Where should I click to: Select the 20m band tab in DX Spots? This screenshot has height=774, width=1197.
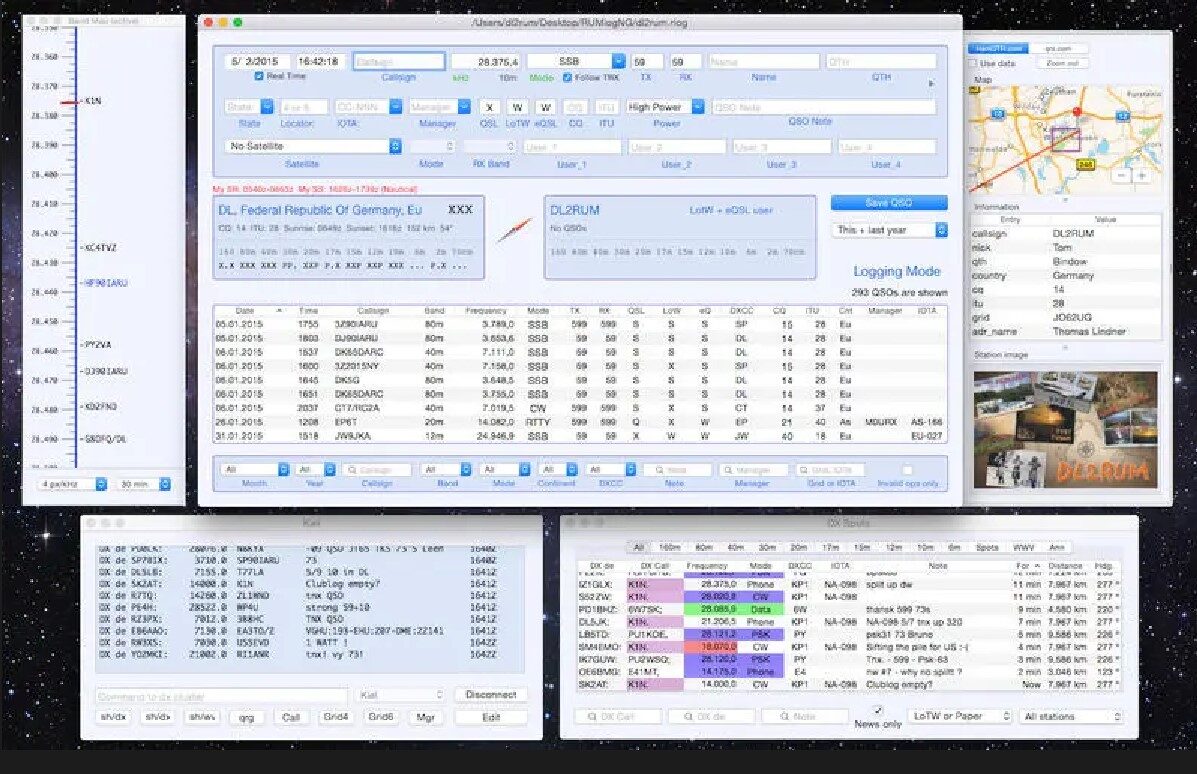[797, 547]
